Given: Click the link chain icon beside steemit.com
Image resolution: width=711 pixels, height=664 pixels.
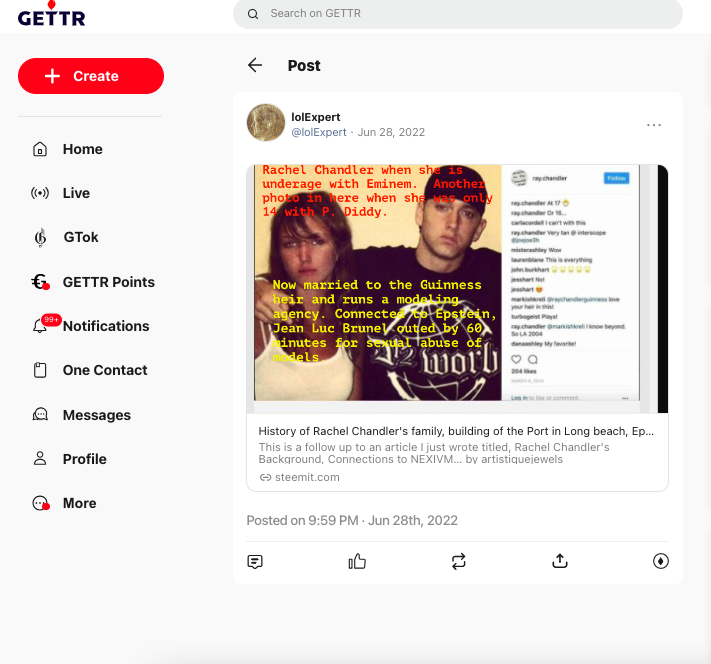Looking at the screenshot, I should 265,477.
